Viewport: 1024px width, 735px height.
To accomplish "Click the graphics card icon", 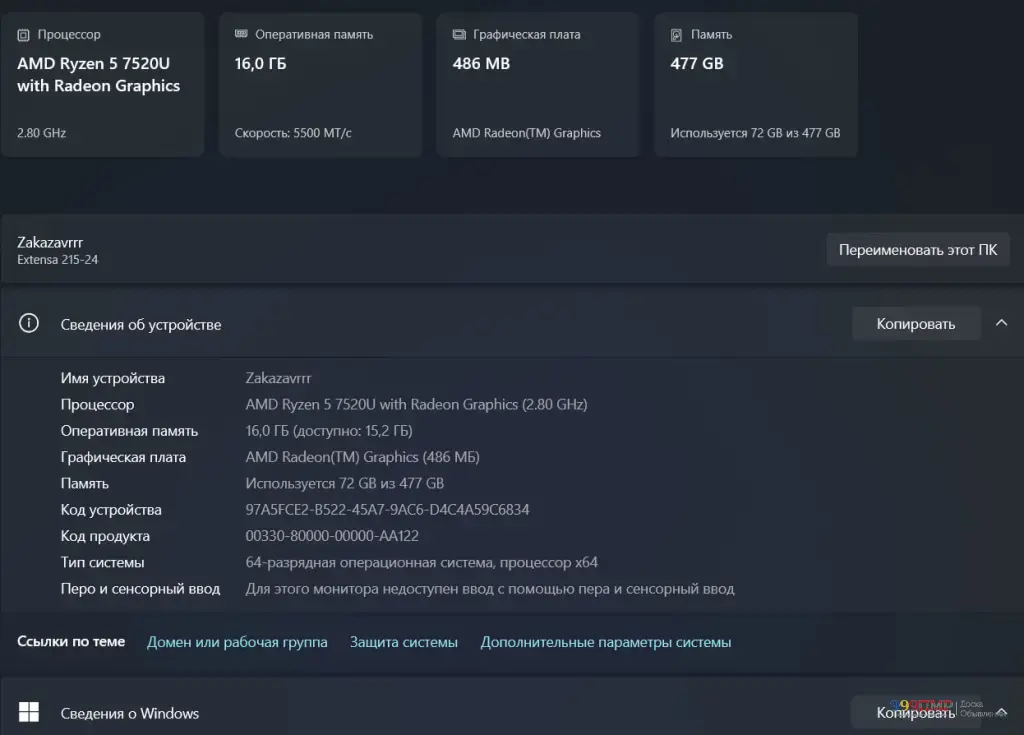I will (459, 34).
